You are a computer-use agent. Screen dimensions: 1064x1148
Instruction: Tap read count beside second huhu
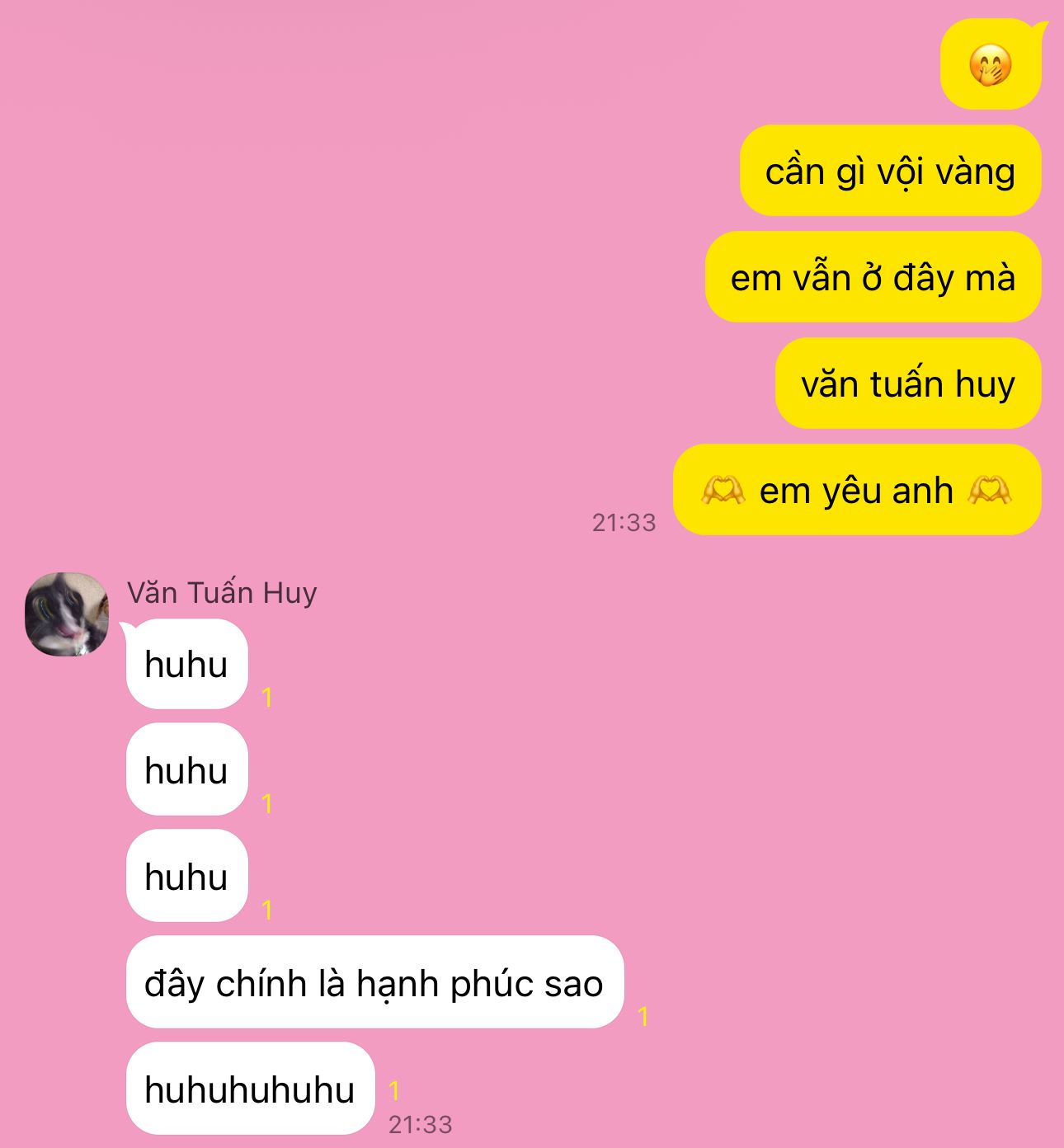coord(267,804)
